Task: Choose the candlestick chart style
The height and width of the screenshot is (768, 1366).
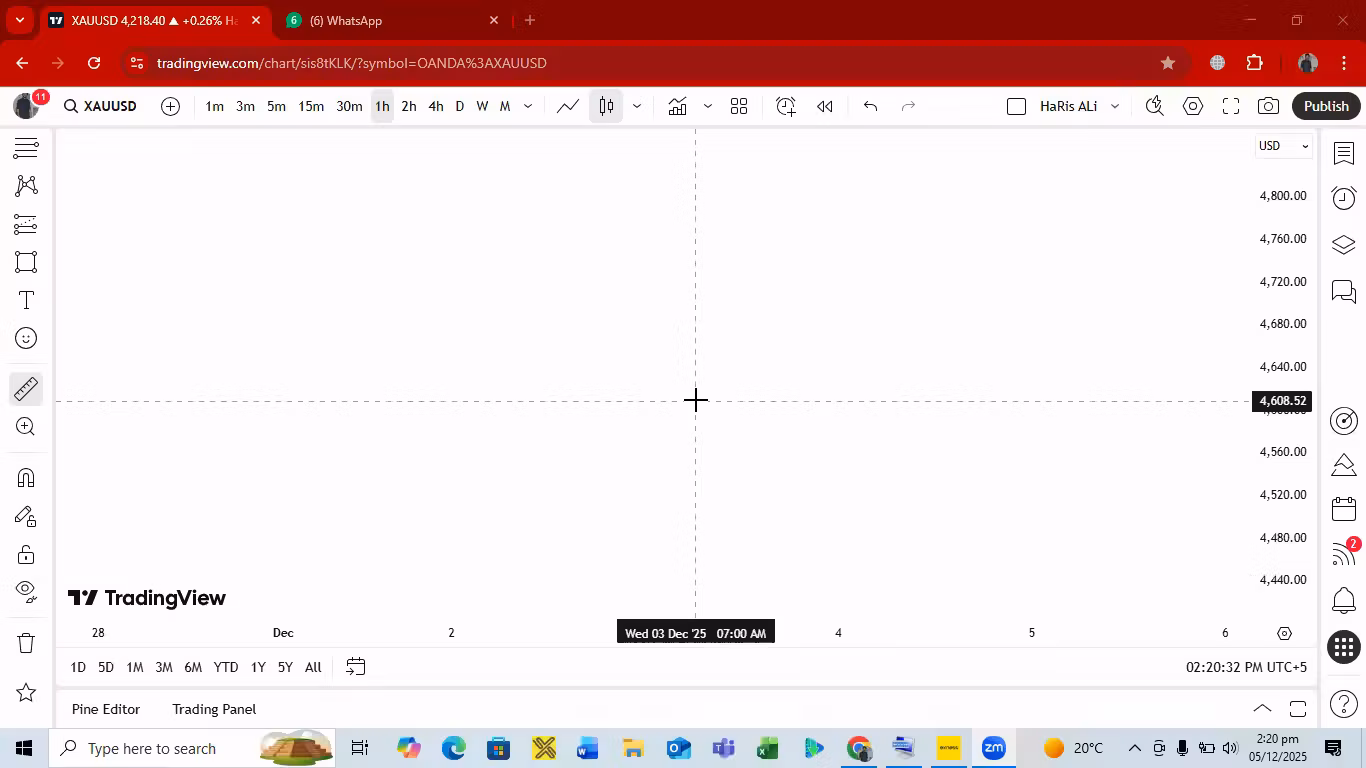Action: [x=606, y=106]
